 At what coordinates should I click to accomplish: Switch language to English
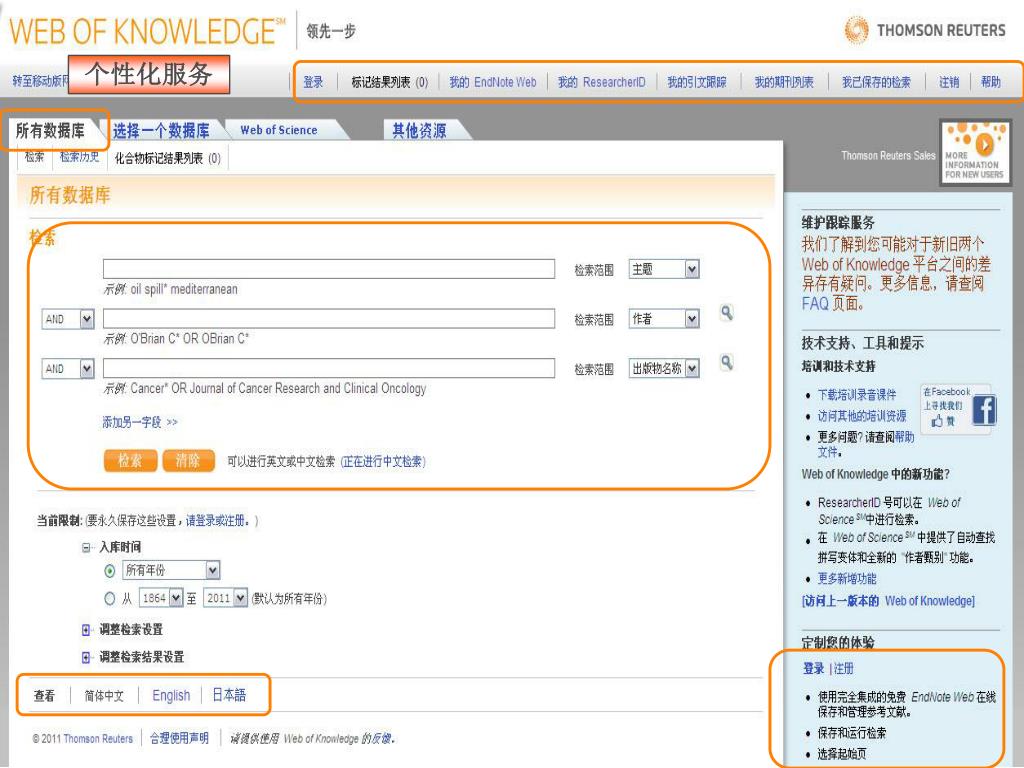pyautogui.click(x=171, y=696)
